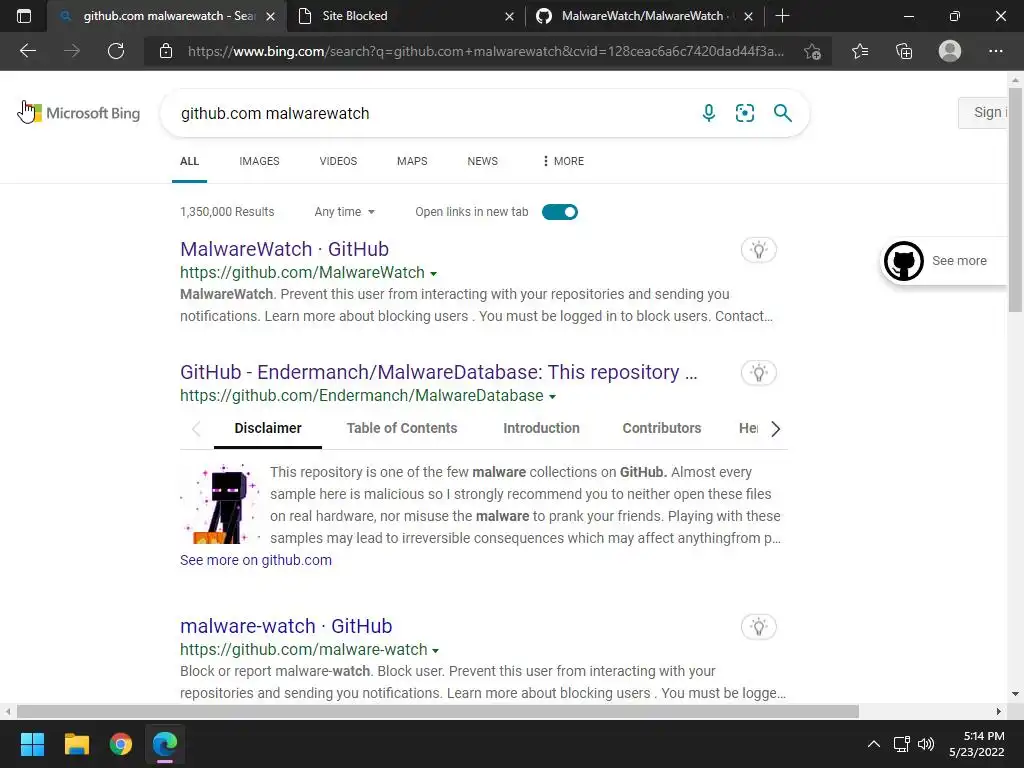The width and height of the screenshot is (1024, 768).
Task: Open the clock and date in the taskbar
Action: (x=976, y=744)
